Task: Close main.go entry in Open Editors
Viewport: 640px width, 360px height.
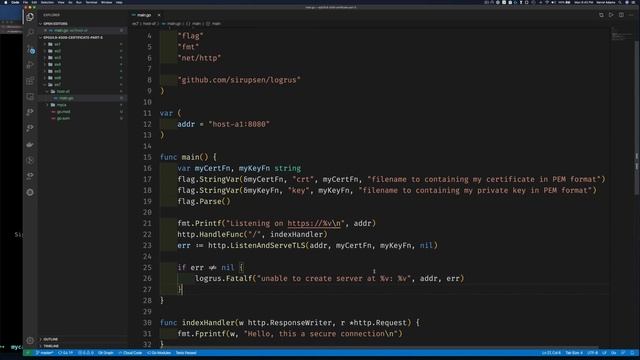Action: [x=45, y=31]
